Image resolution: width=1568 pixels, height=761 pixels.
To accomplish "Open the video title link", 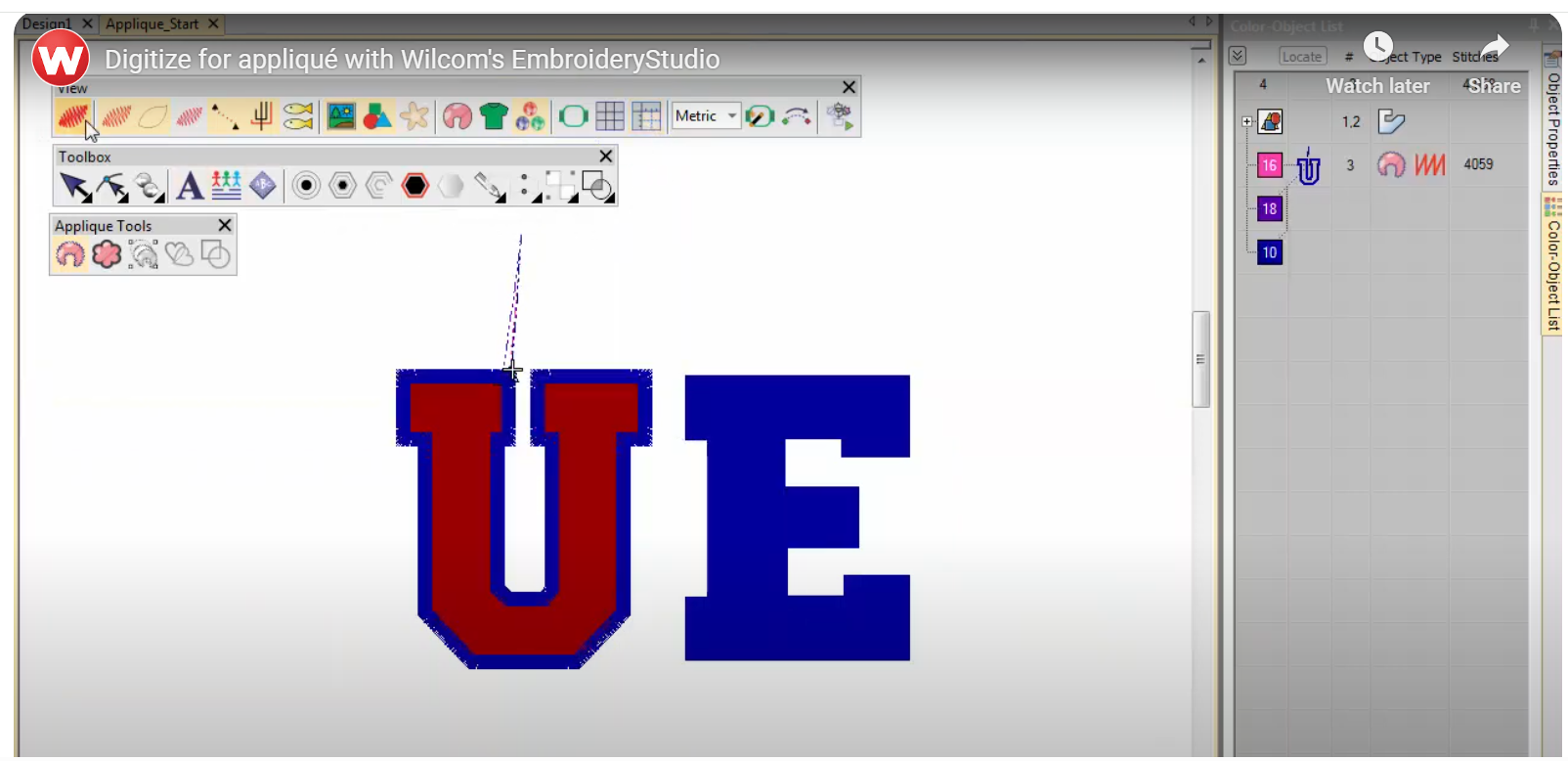I will [412, 60].
